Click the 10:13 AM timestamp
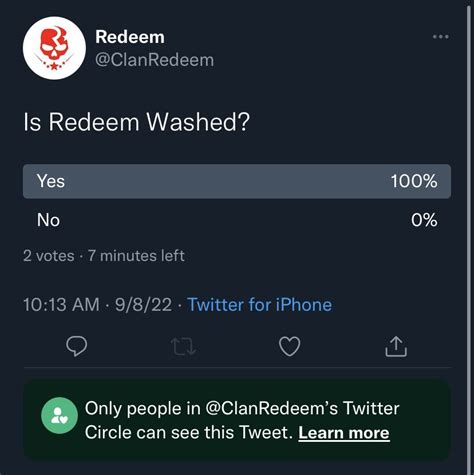Image resolution: width=474 pixels, height=475 pixels. (x=61, y=305)
